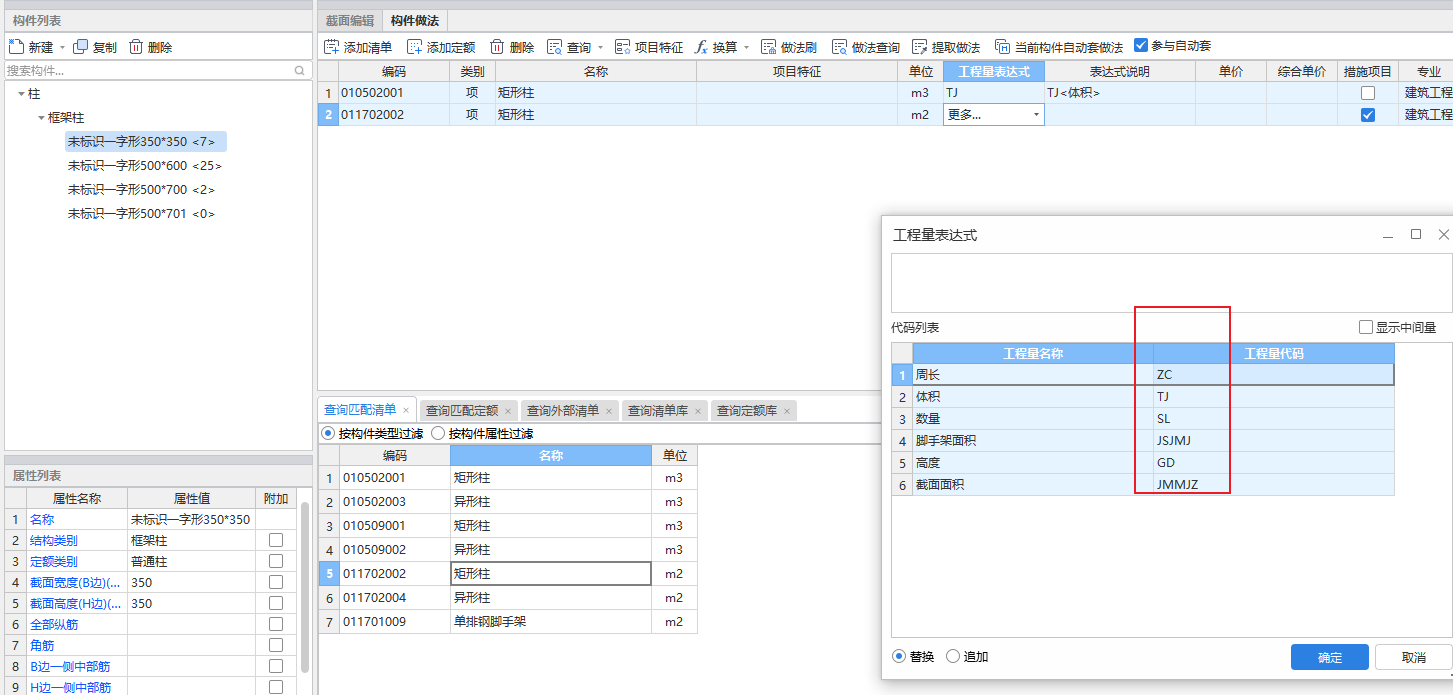1453x695 pixels.
Task: Click 删除 icon in 构件做法 toolbar
Action: pyautogui.click(x=497, y=47)
